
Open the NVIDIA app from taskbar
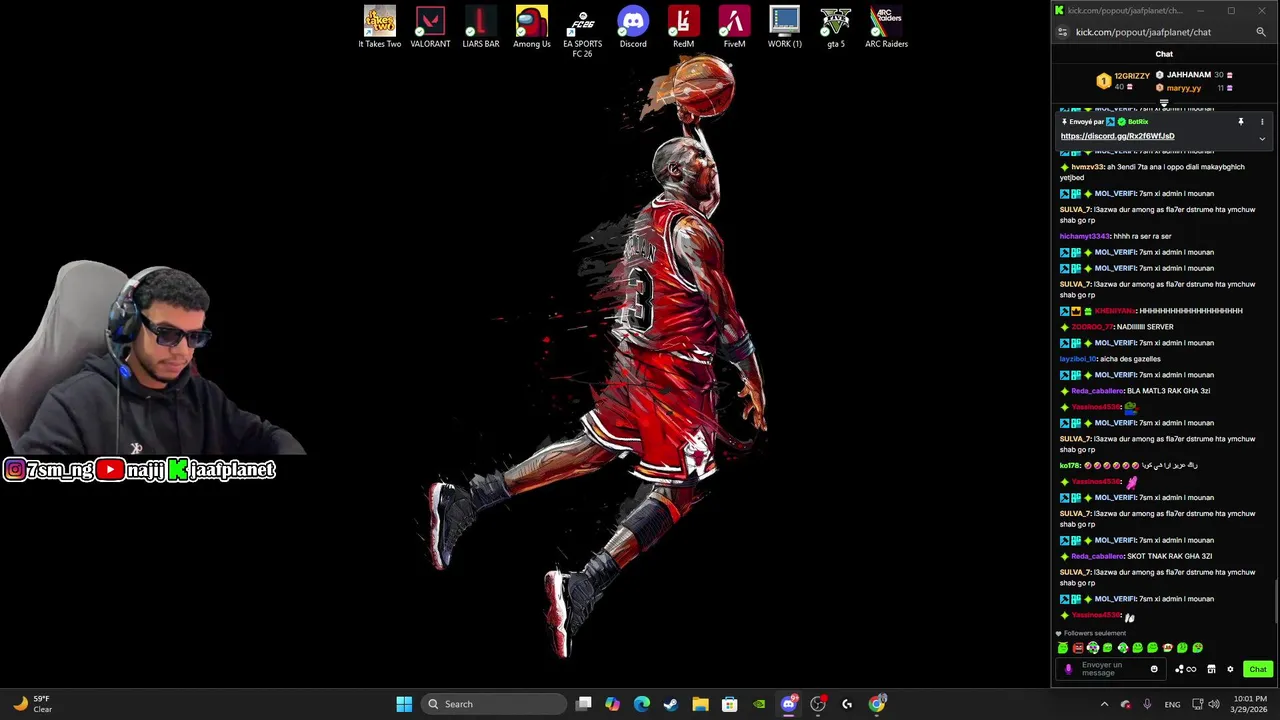759,704
